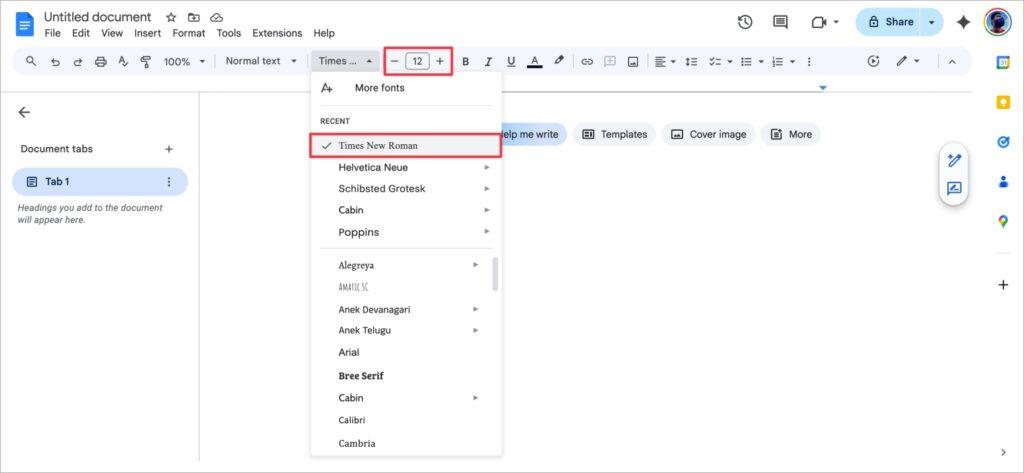1024x473 pixels.
Task: Add a new document tab
Action: (168, 149)
